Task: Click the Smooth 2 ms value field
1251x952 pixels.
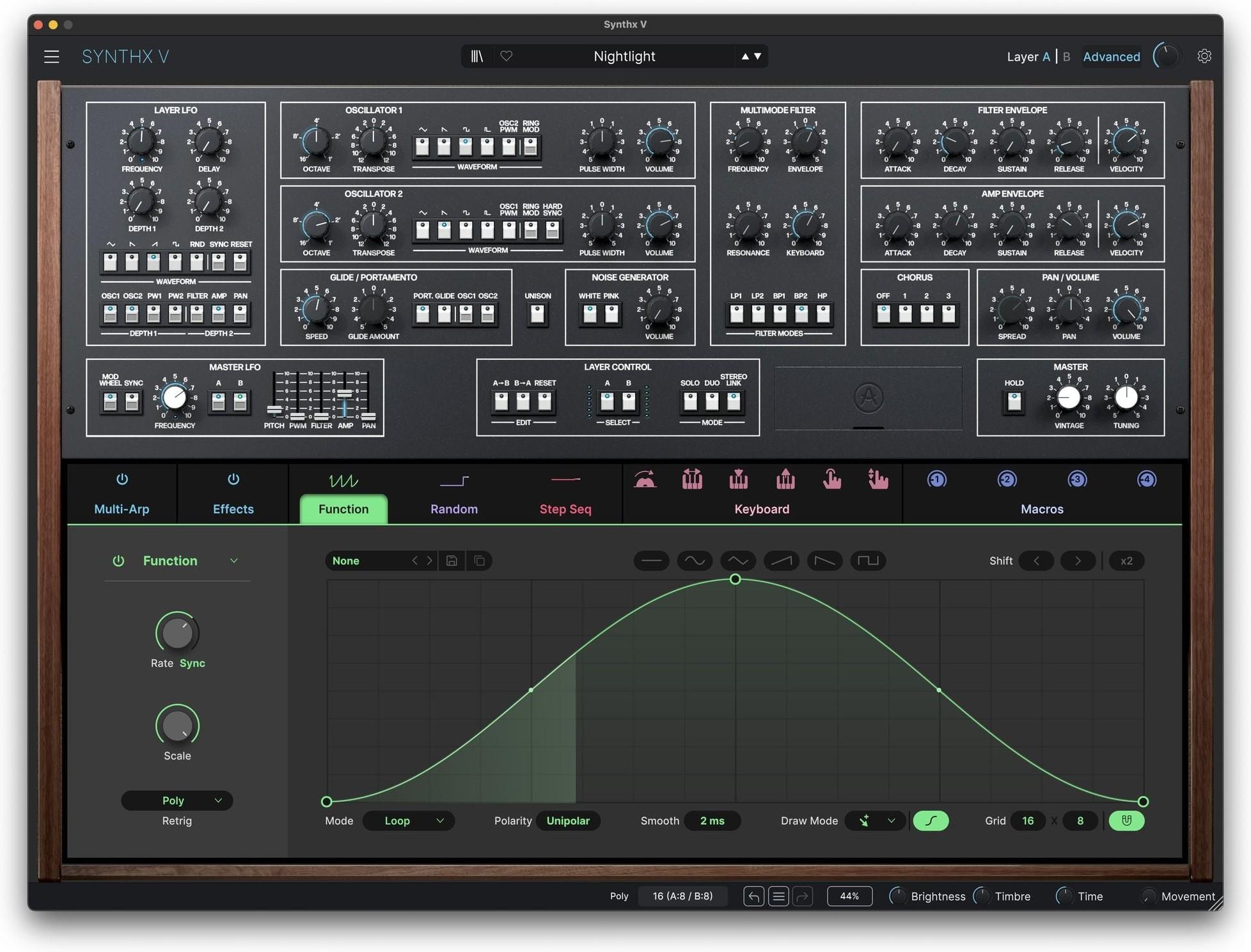Action: pos(712,821)
